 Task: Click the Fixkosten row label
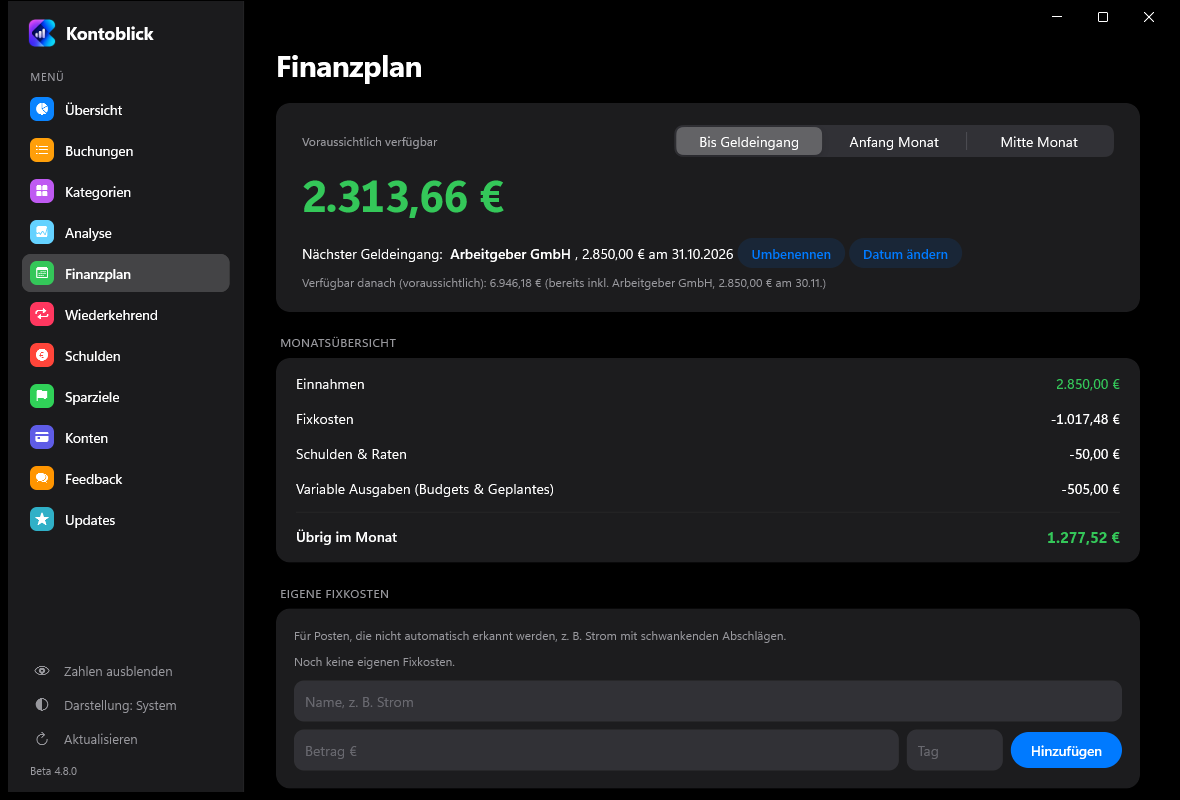click(324, 419)
